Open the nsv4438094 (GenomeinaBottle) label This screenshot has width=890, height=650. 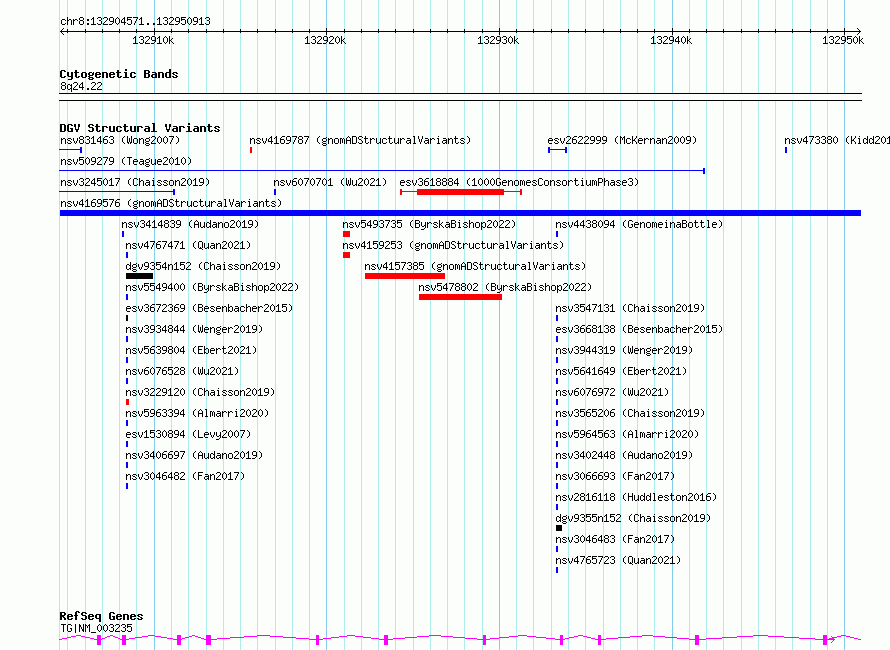[639, 224]
